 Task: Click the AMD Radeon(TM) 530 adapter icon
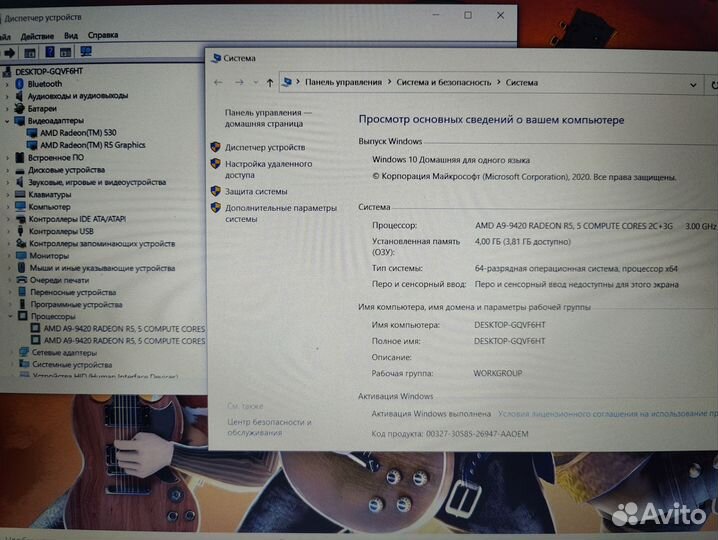[x=32, y=133]
